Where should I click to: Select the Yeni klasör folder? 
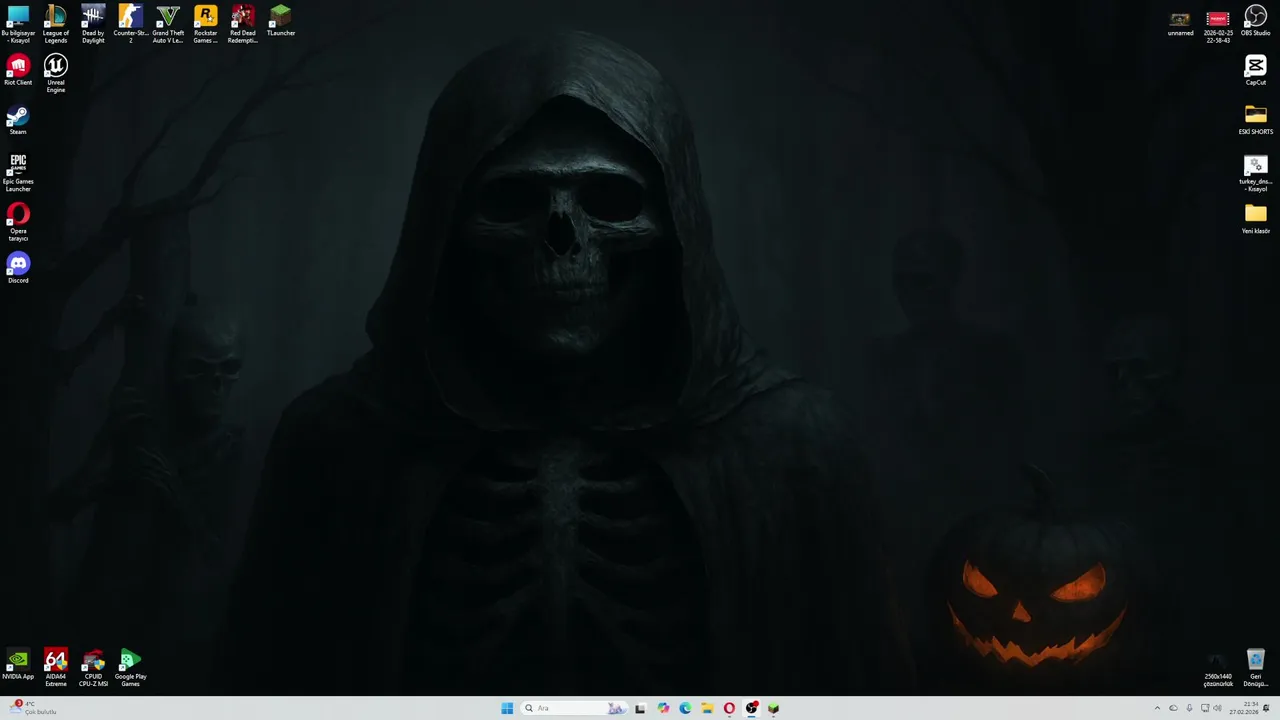[x=1256, y=219]
